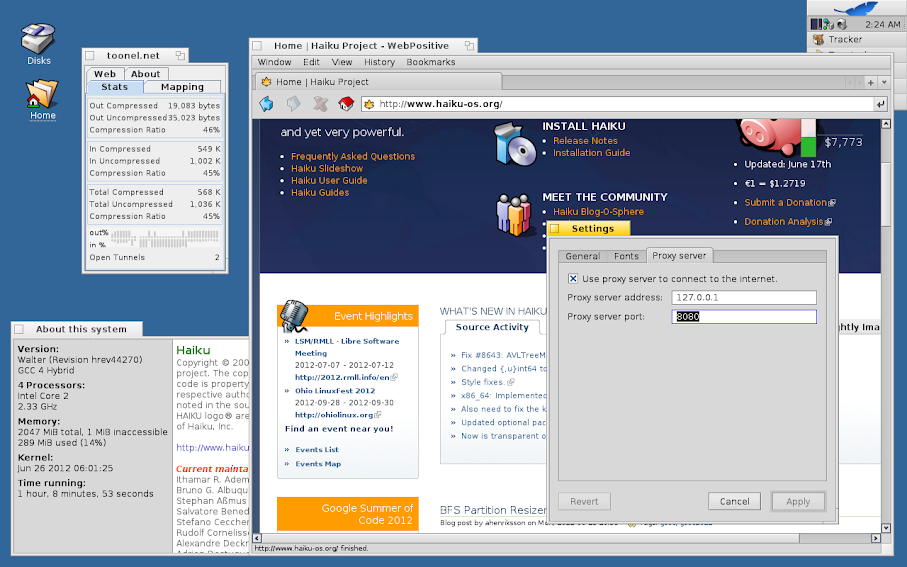907x567 pixels.
Task: Click the volume speaker tray icon
Action: [842, 24]
